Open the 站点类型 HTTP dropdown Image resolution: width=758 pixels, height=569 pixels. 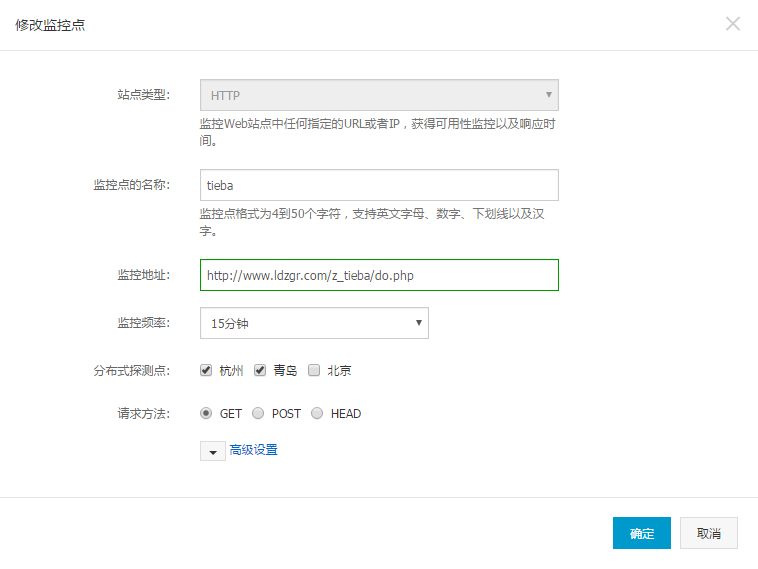379,95
